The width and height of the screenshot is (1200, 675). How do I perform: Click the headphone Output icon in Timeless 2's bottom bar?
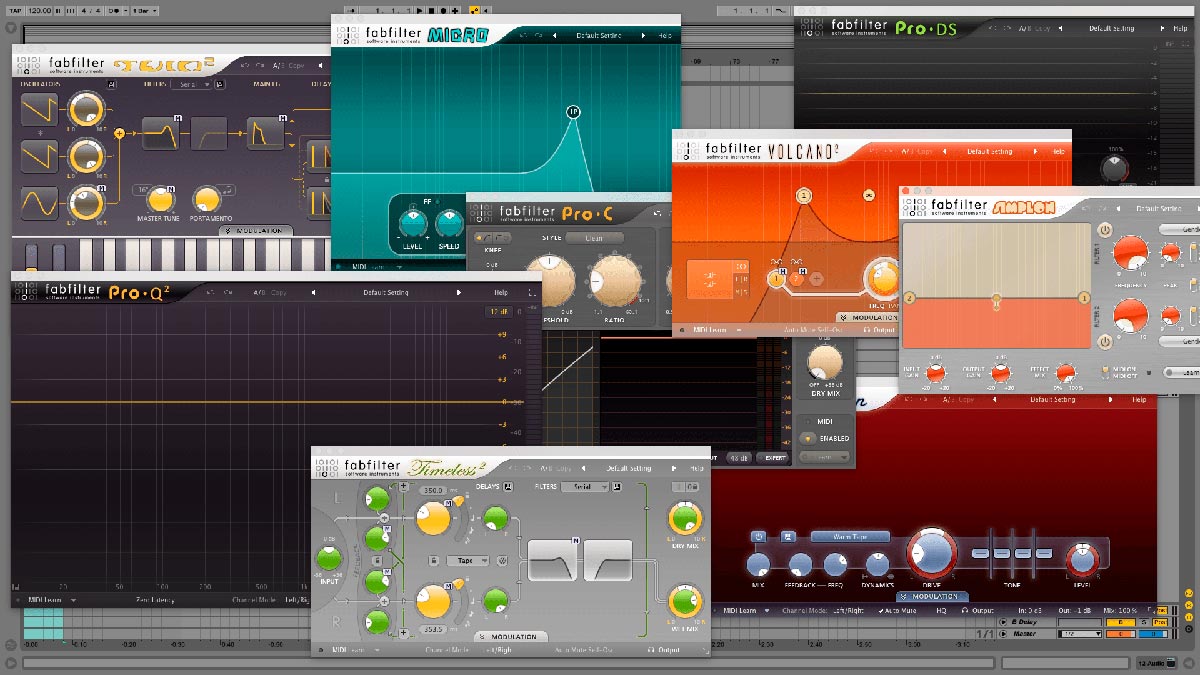click(x=650, y=650)
